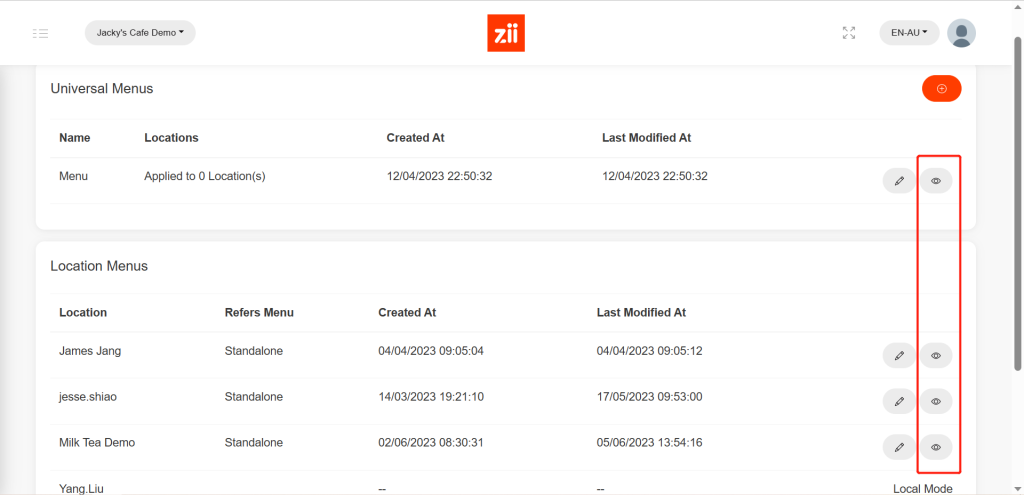Click the edit pencil for Universal Menu row
Image resolution: width=1024 pixels, height=495 pixels.
(899, 181)
